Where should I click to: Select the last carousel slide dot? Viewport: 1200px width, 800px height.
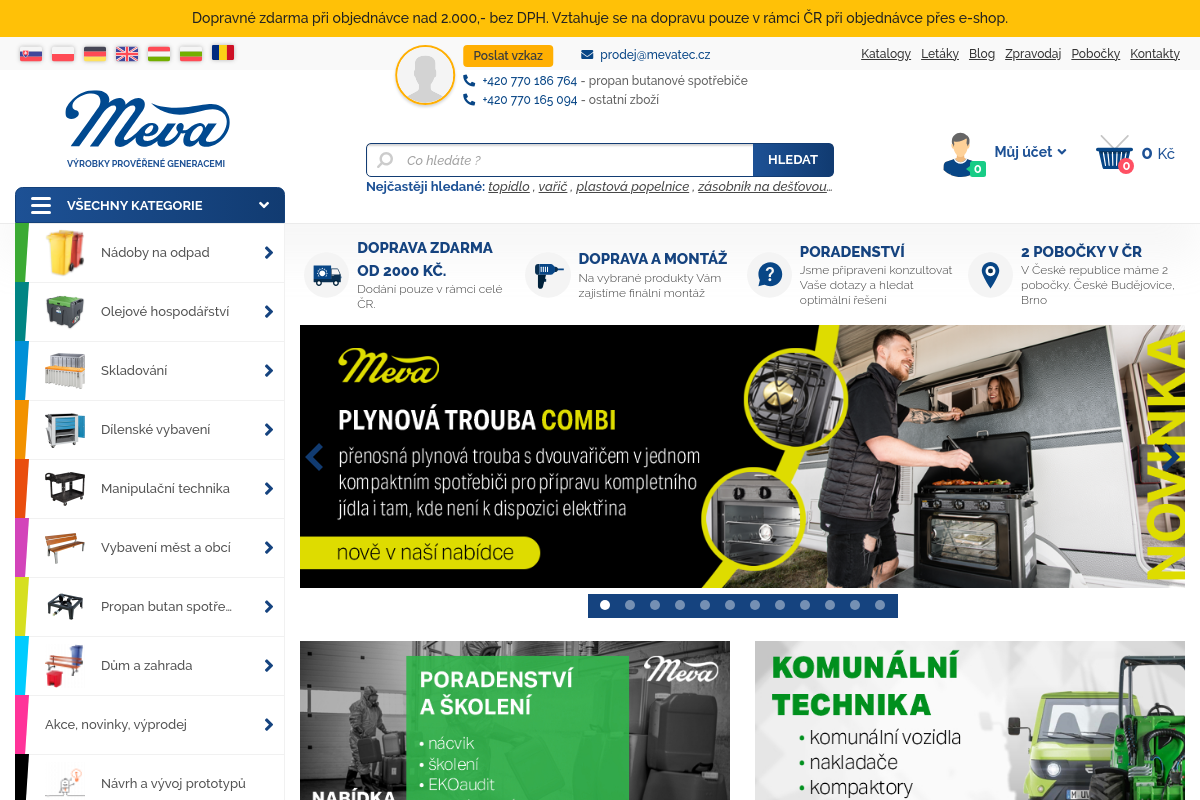[880, 605]
